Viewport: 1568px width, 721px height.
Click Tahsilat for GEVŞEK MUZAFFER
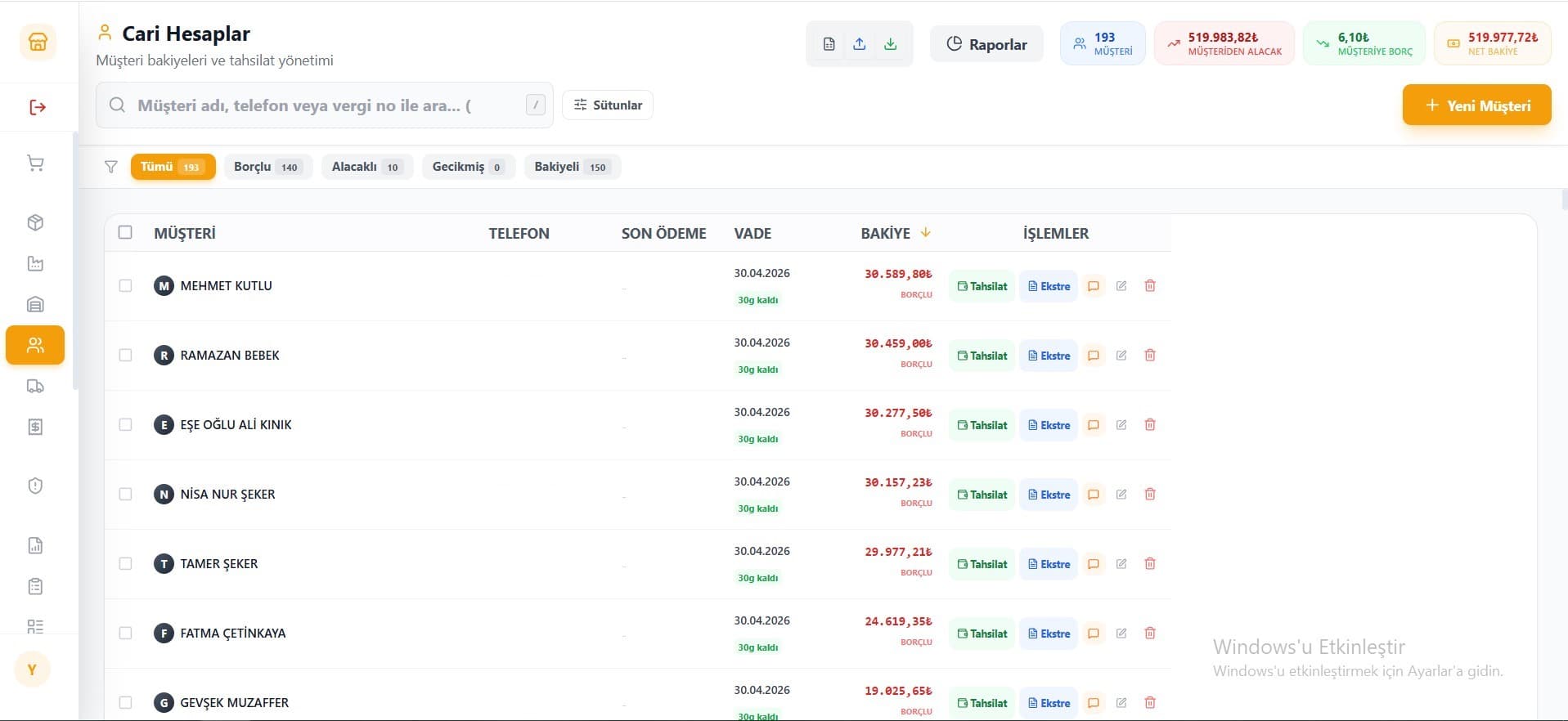982,703
